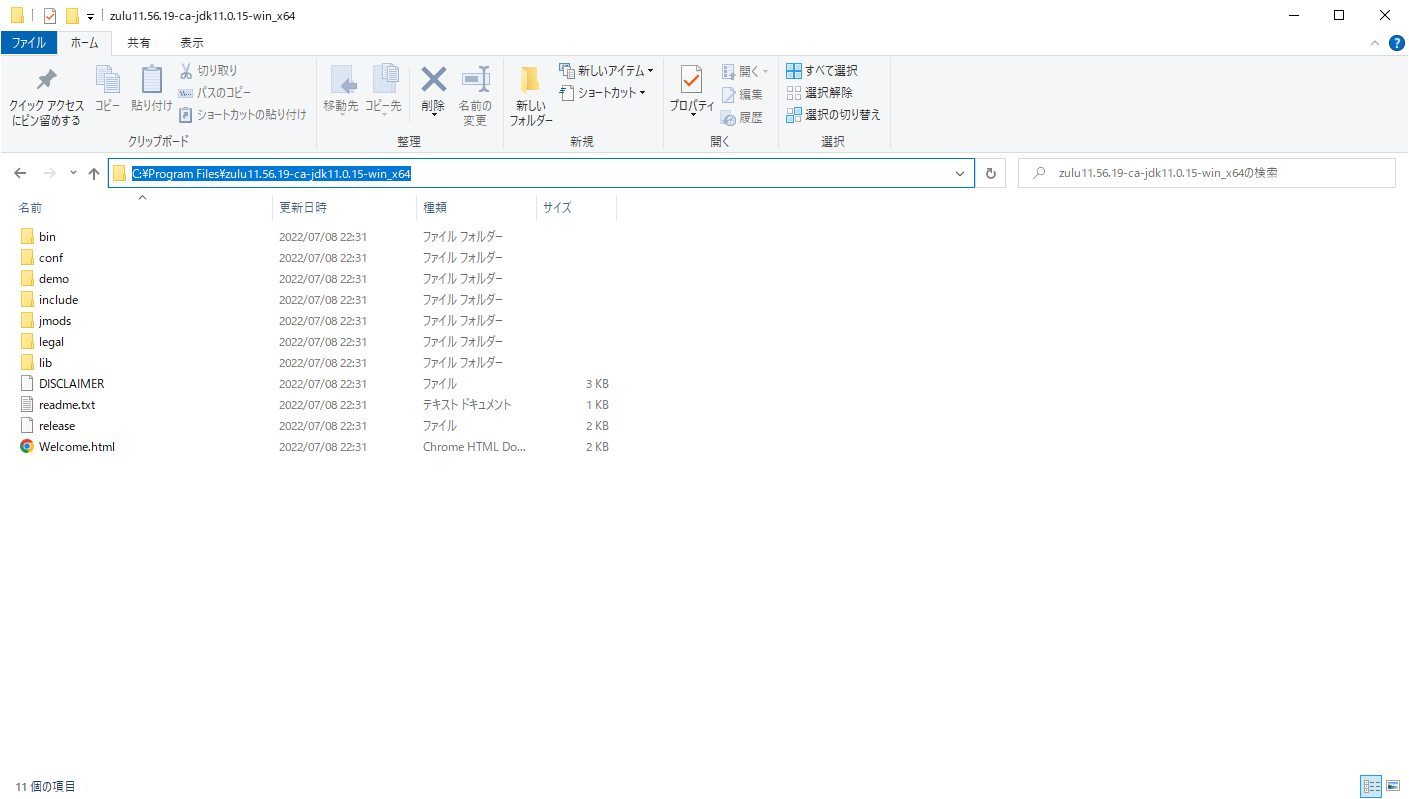The width and height of the screenshot is (1409, 799).
Task: Open the Customize Quick Access Toolbar dropdown
Action: pos(90,17)
